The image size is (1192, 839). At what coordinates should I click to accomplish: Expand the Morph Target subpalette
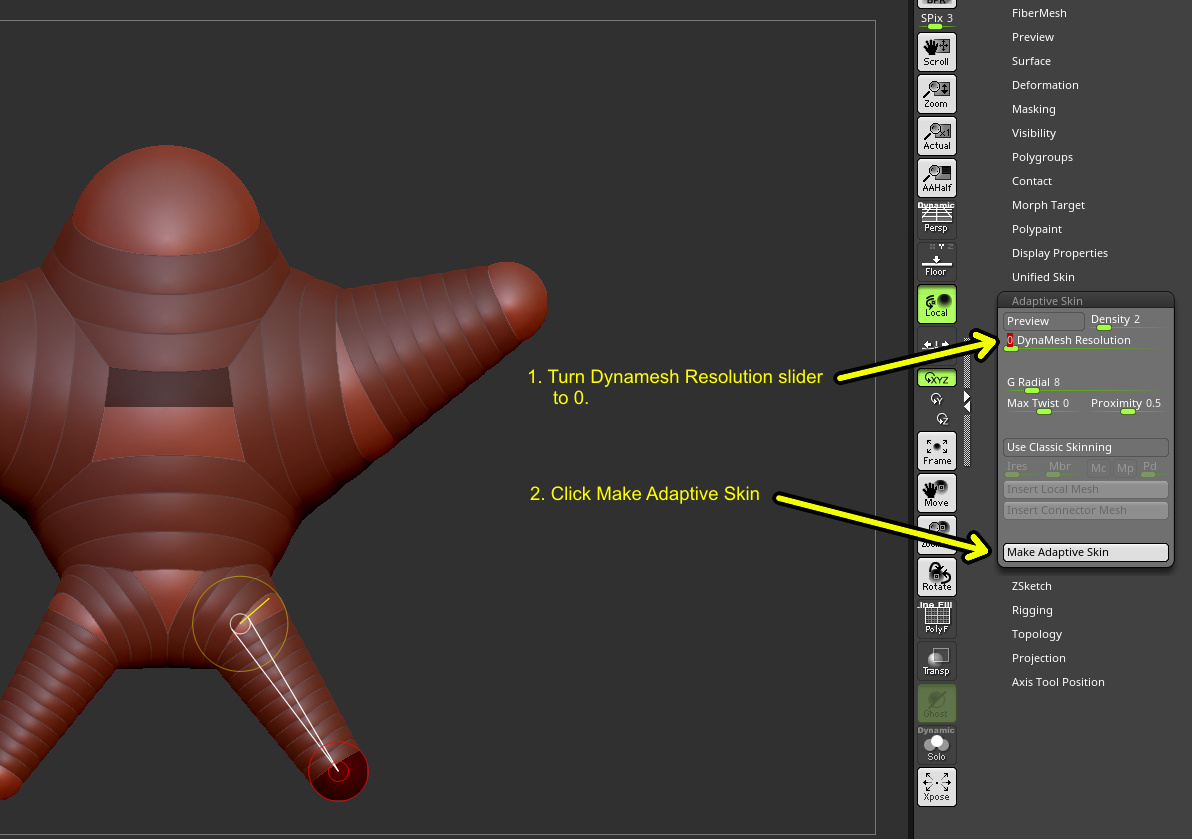[x=1048, y=205]
